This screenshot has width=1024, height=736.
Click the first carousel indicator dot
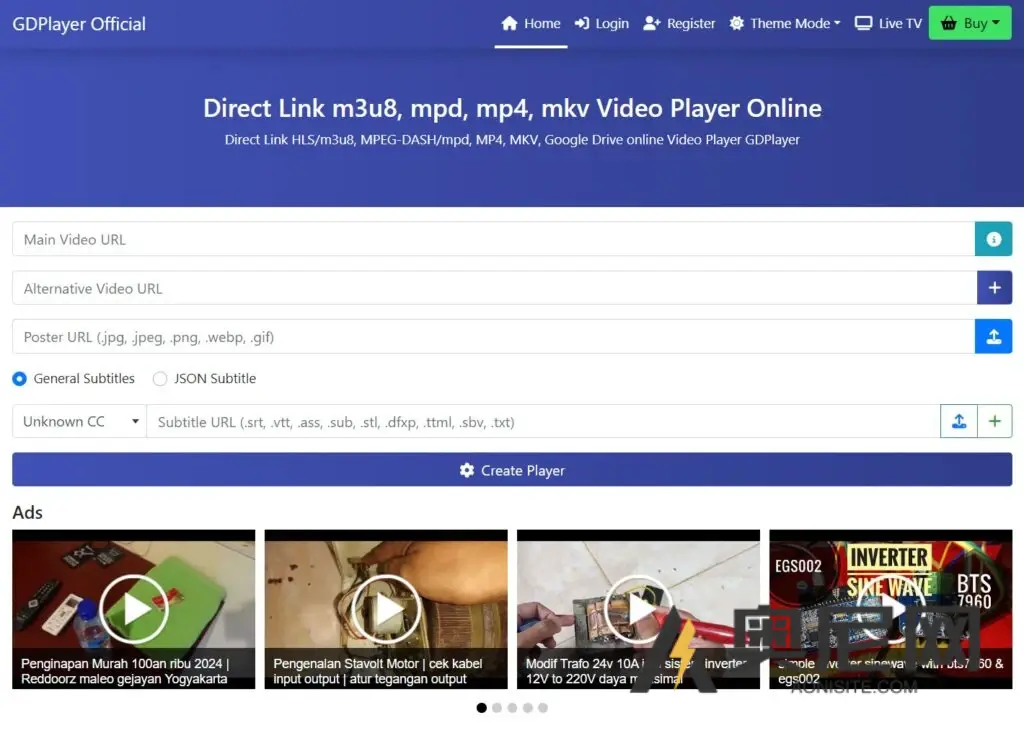(x=481, y=707)
